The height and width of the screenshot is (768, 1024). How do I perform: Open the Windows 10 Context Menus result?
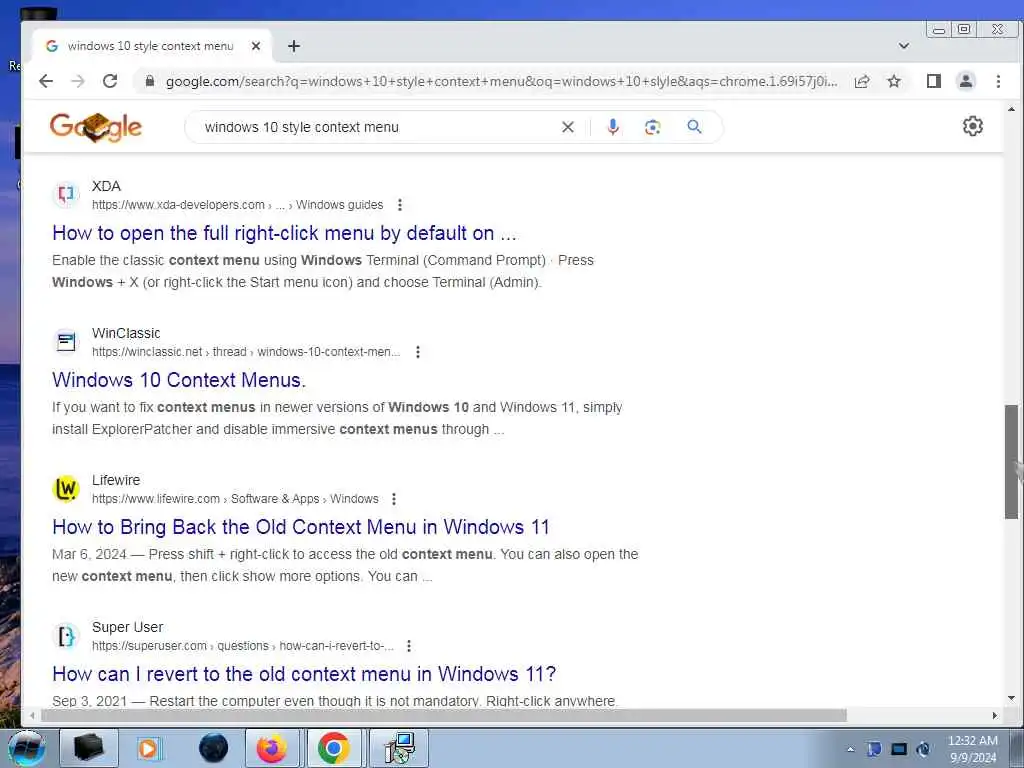[179, 380]
